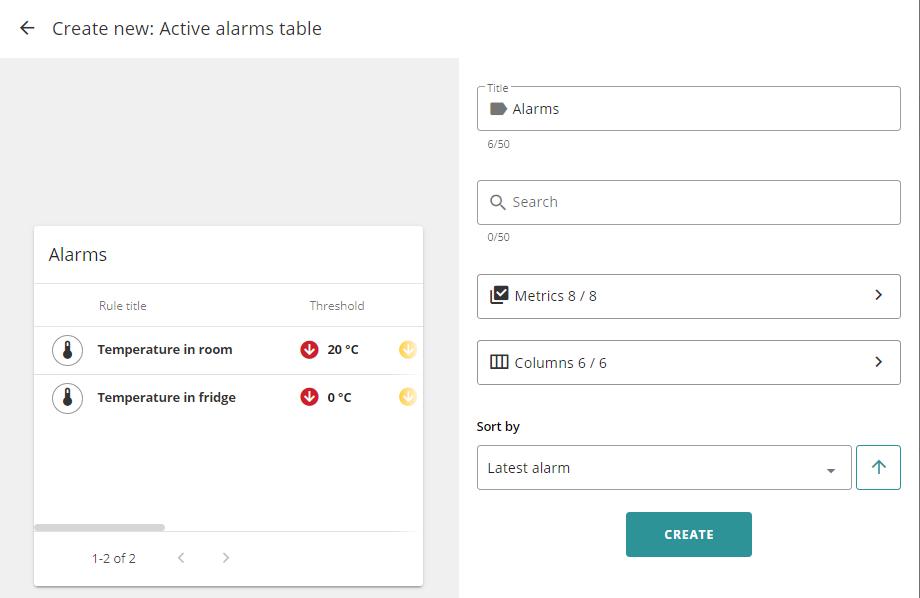Click thermometer icon for Temperature in fridge
This screenshot has height=598, width=920.
point(67,398)
